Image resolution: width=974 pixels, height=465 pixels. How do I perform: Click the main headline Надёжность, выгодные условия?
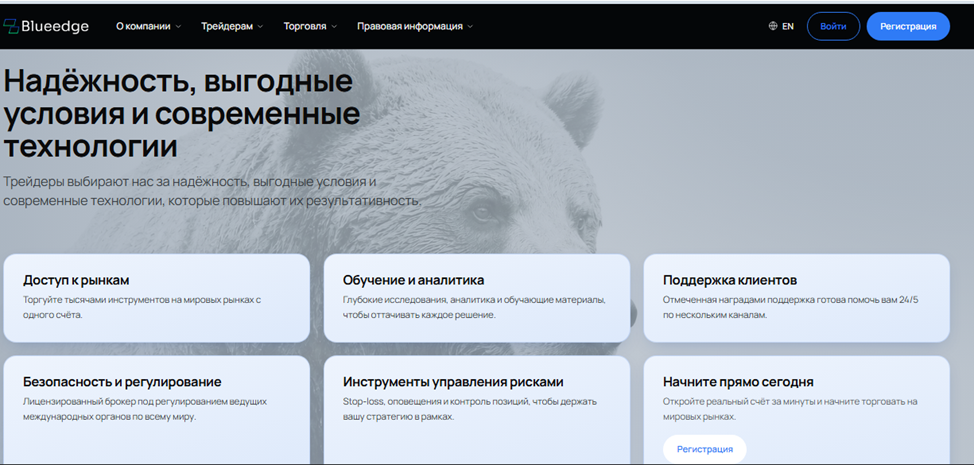coord(181,114)
